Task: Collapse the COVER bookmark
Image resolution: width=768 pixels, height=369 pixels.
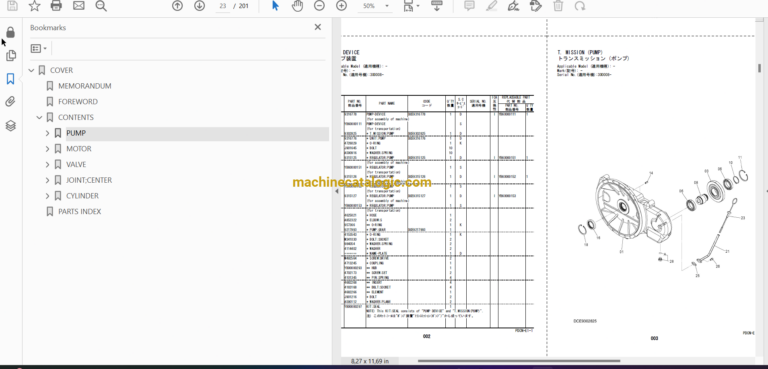Action: (32, 71)
